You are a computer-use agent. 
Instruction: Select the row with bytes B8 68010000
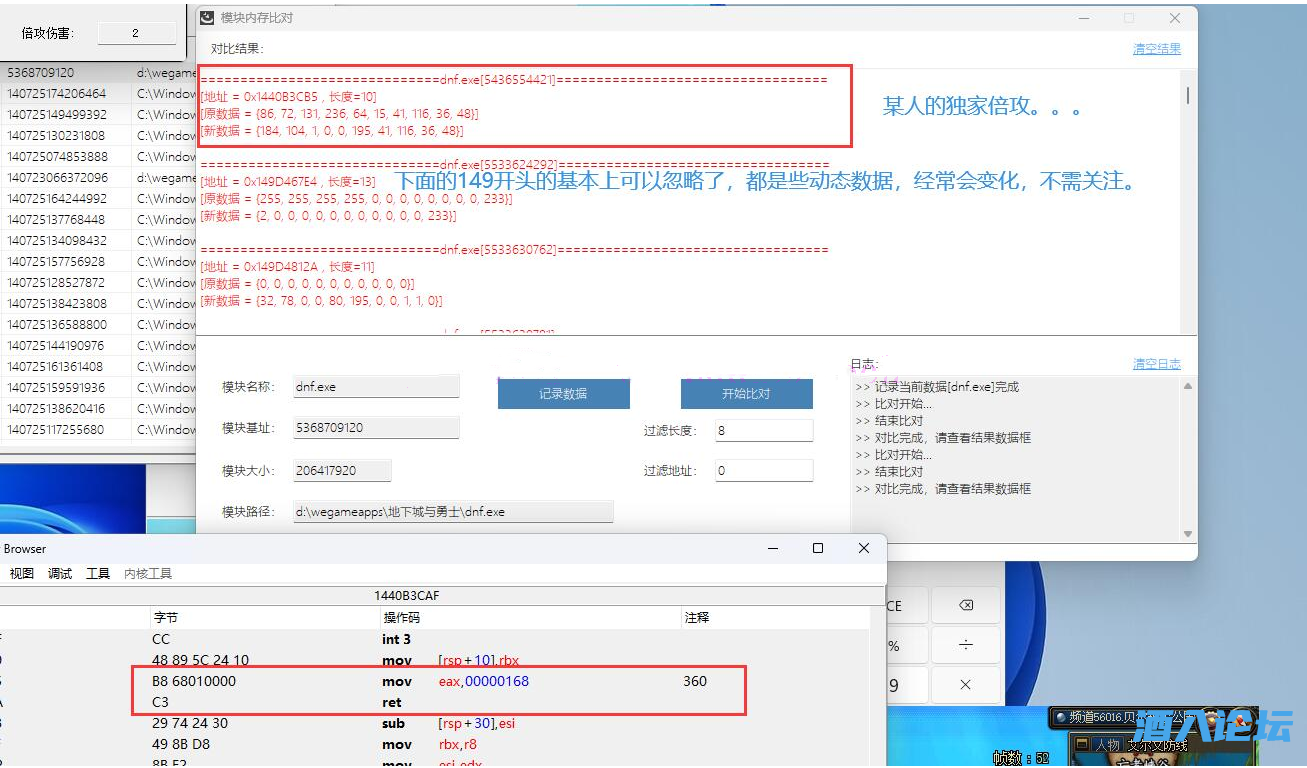click(x=435, y=681)
